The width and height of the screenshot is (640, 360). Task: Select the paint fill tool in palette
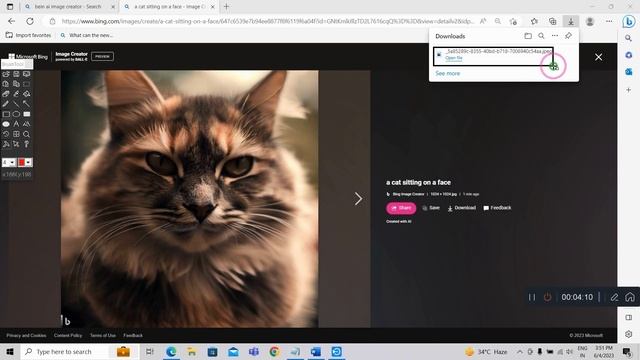click(27, 94)
